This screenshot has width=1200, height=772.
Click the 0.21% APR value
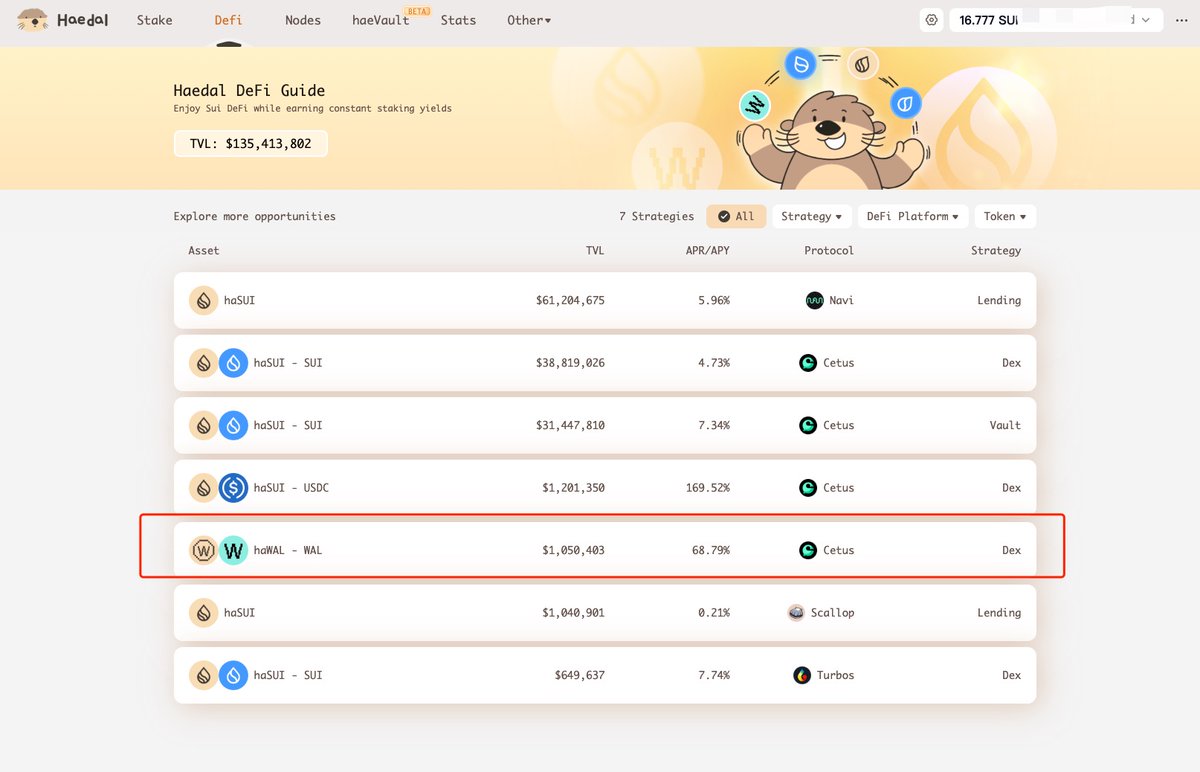click(714, 613)
